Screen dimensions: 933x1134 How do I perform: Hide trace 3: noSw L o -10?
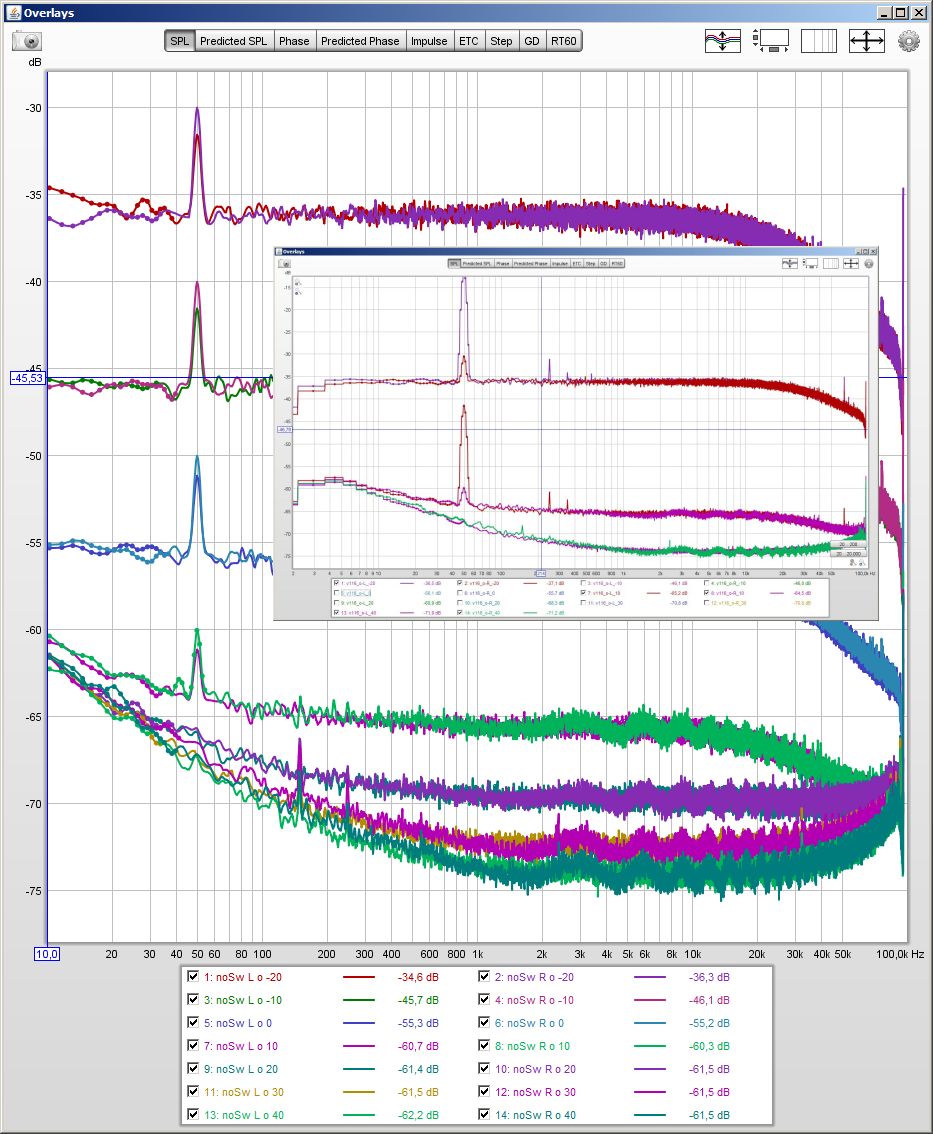tap(193, 999)
